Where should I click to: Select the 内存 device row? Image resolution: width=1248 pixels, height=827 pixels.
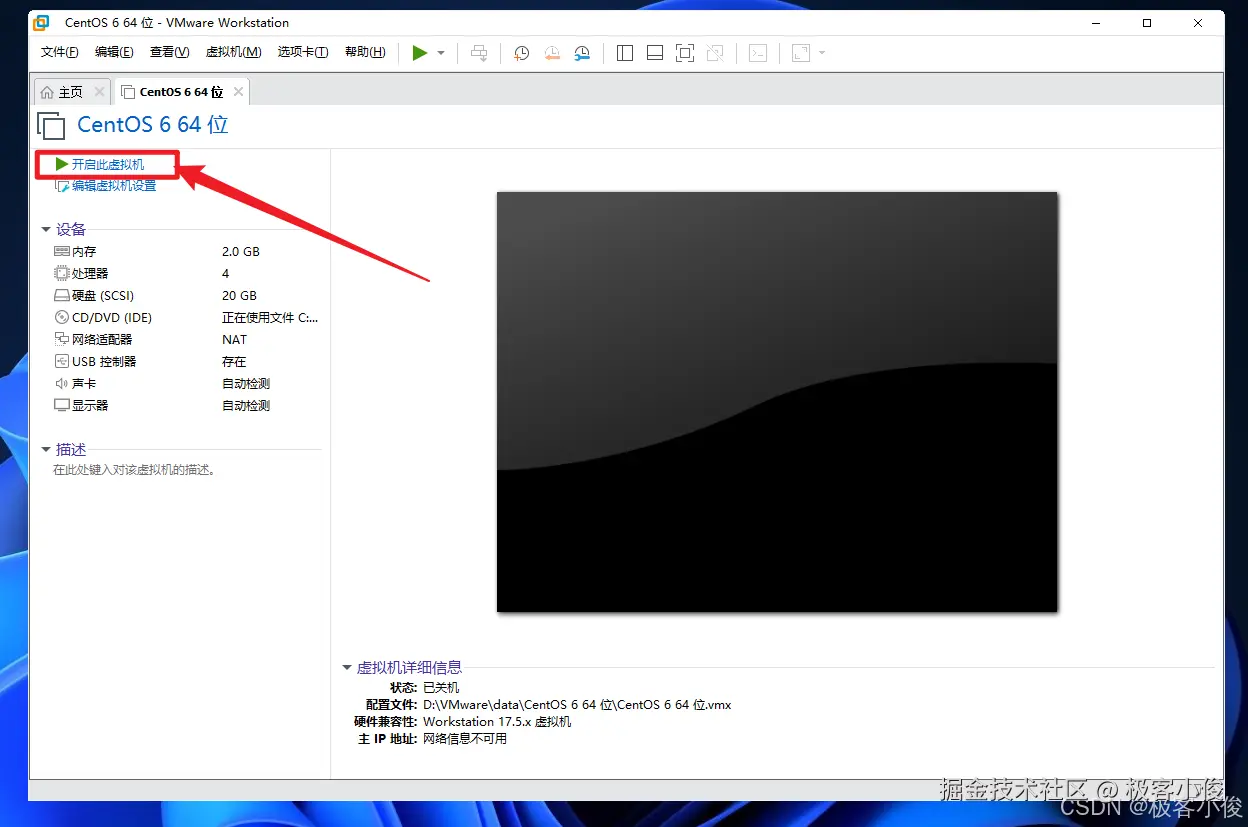click(x=187, y=252)
